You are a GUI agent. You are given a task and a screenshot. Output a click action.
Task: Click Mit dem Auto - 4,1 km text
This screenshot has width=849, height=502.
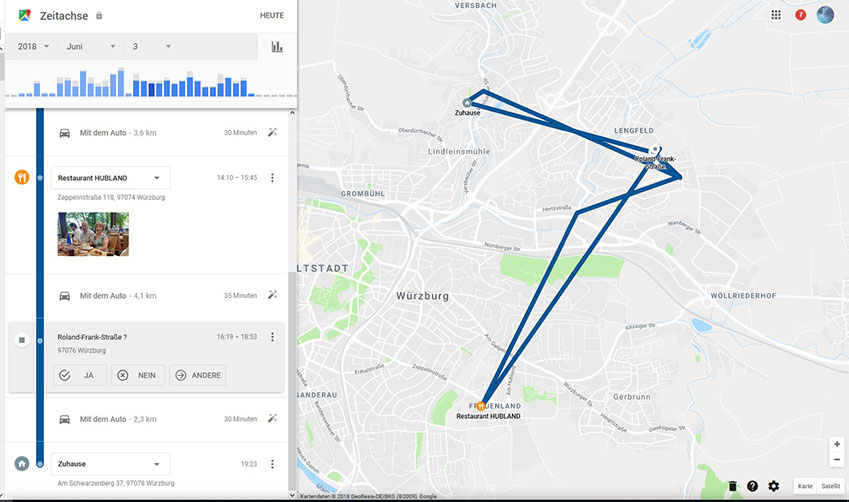click(118, 296)
